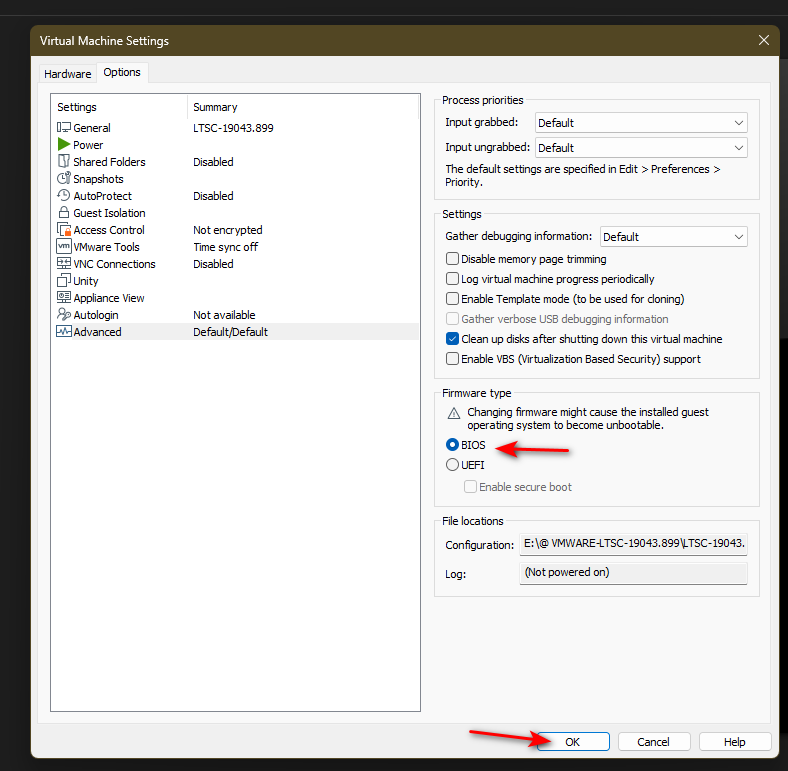
Task: Click the Default/Default summary value
Action: tap(230, 332)
